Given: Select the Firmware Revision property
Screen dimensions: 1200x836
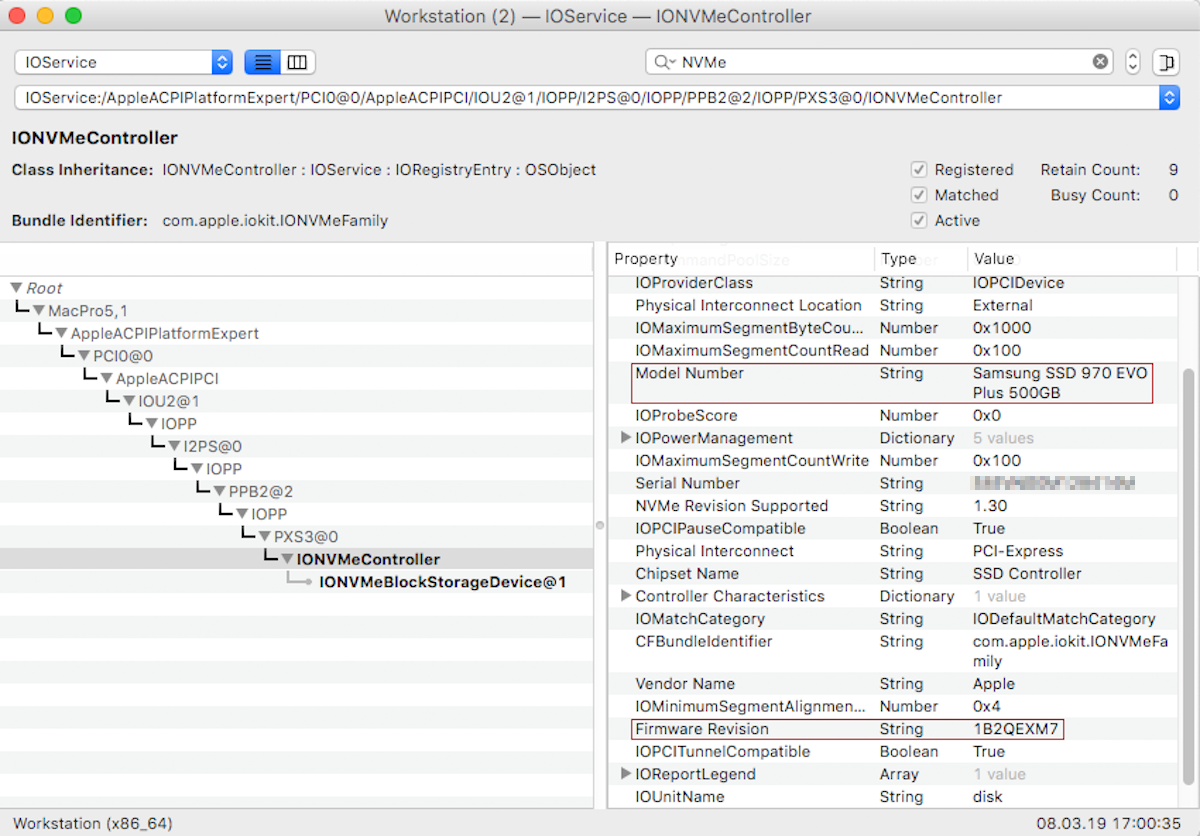Looking at the screenshot, I should [x=893, y=729].
